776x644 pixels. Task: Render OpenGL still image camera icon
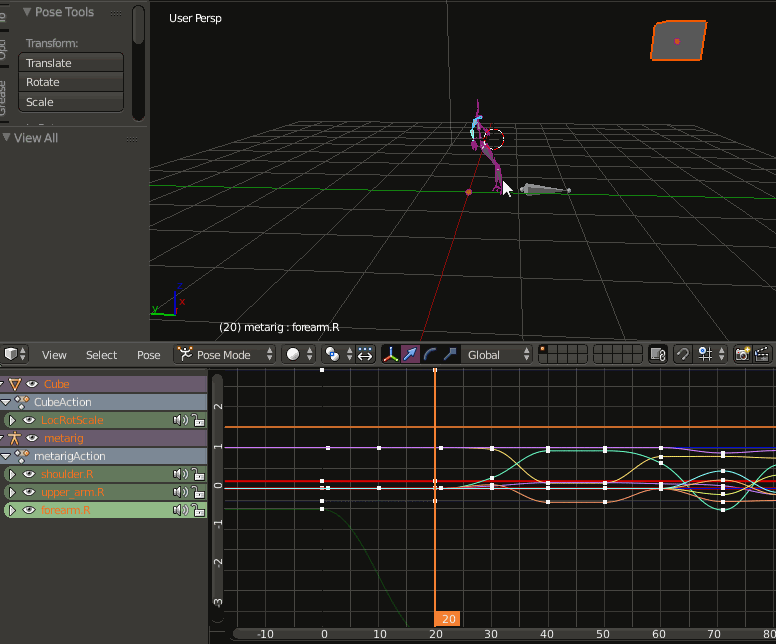742,354
